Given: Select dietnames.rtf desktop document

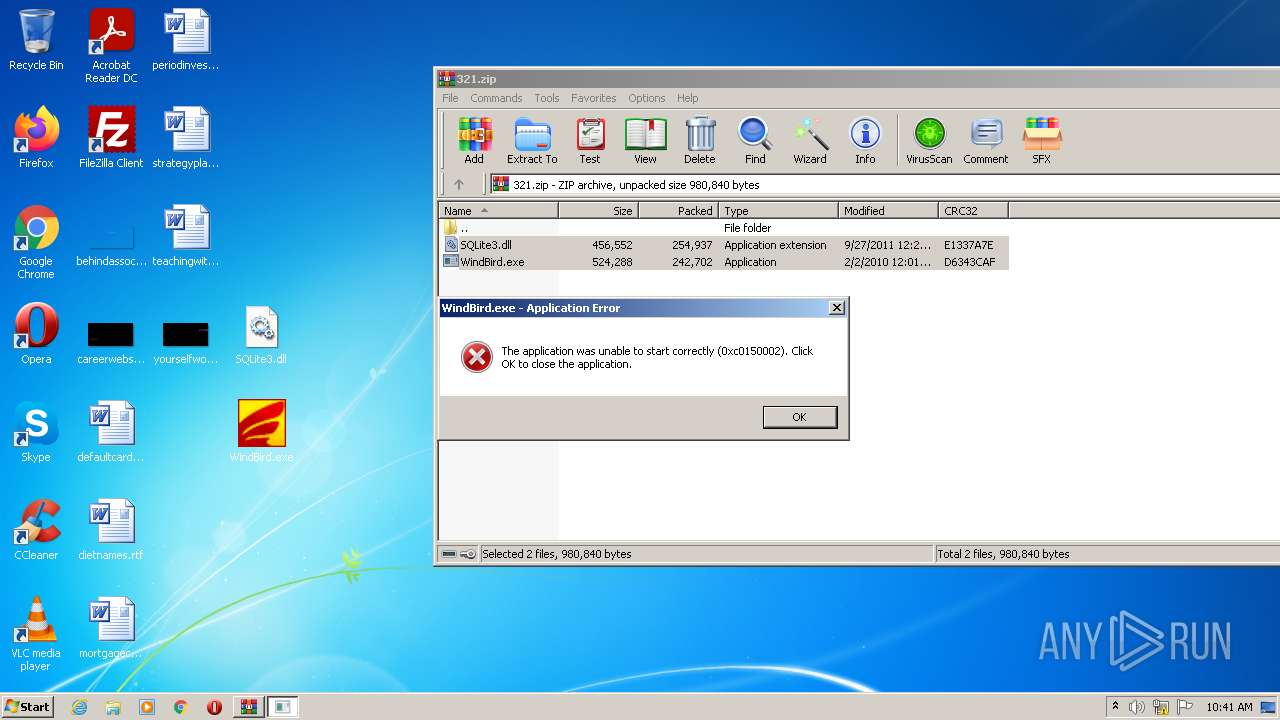Looking at the screenshot, I should (x=111, y=530).
